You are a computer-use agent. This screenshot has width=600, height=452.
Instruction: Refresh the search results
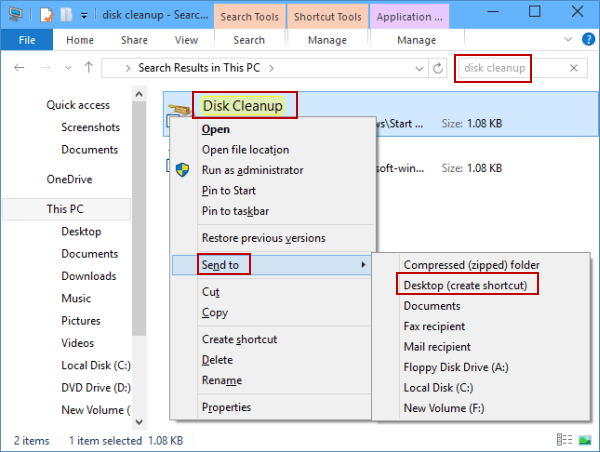[438, 68]
